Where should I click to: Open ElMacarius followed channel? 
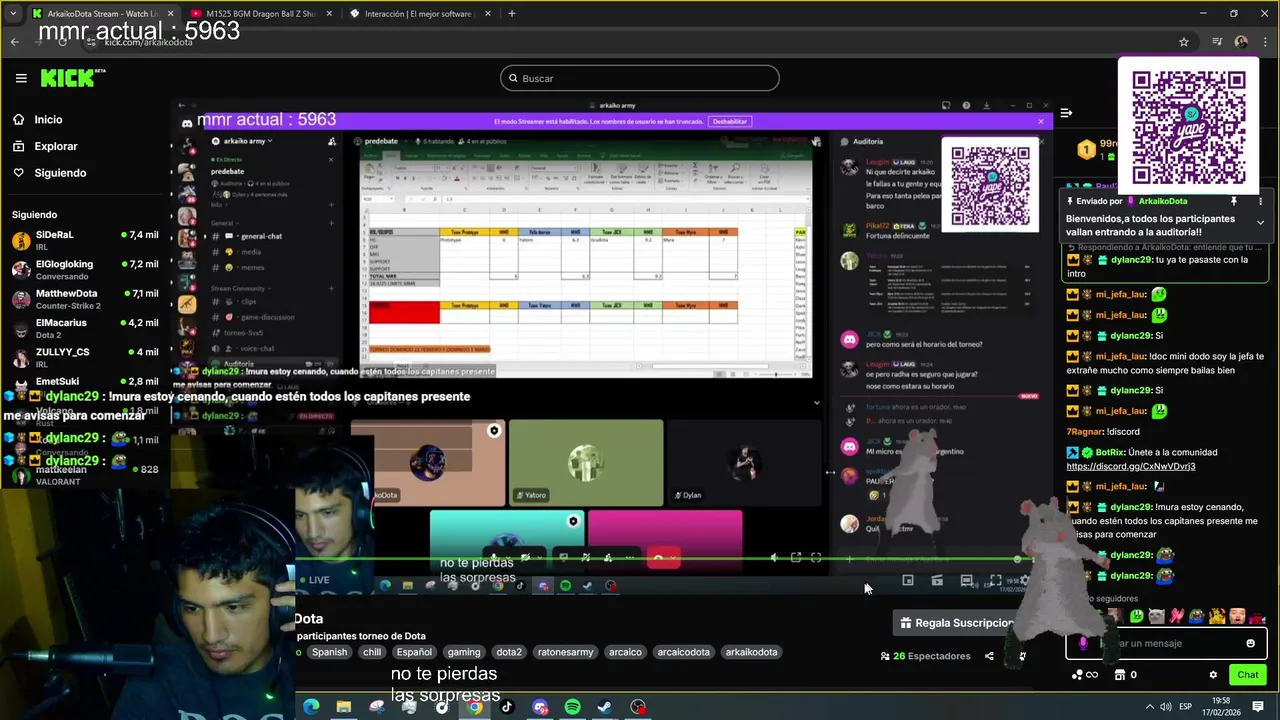coord(85,328)
